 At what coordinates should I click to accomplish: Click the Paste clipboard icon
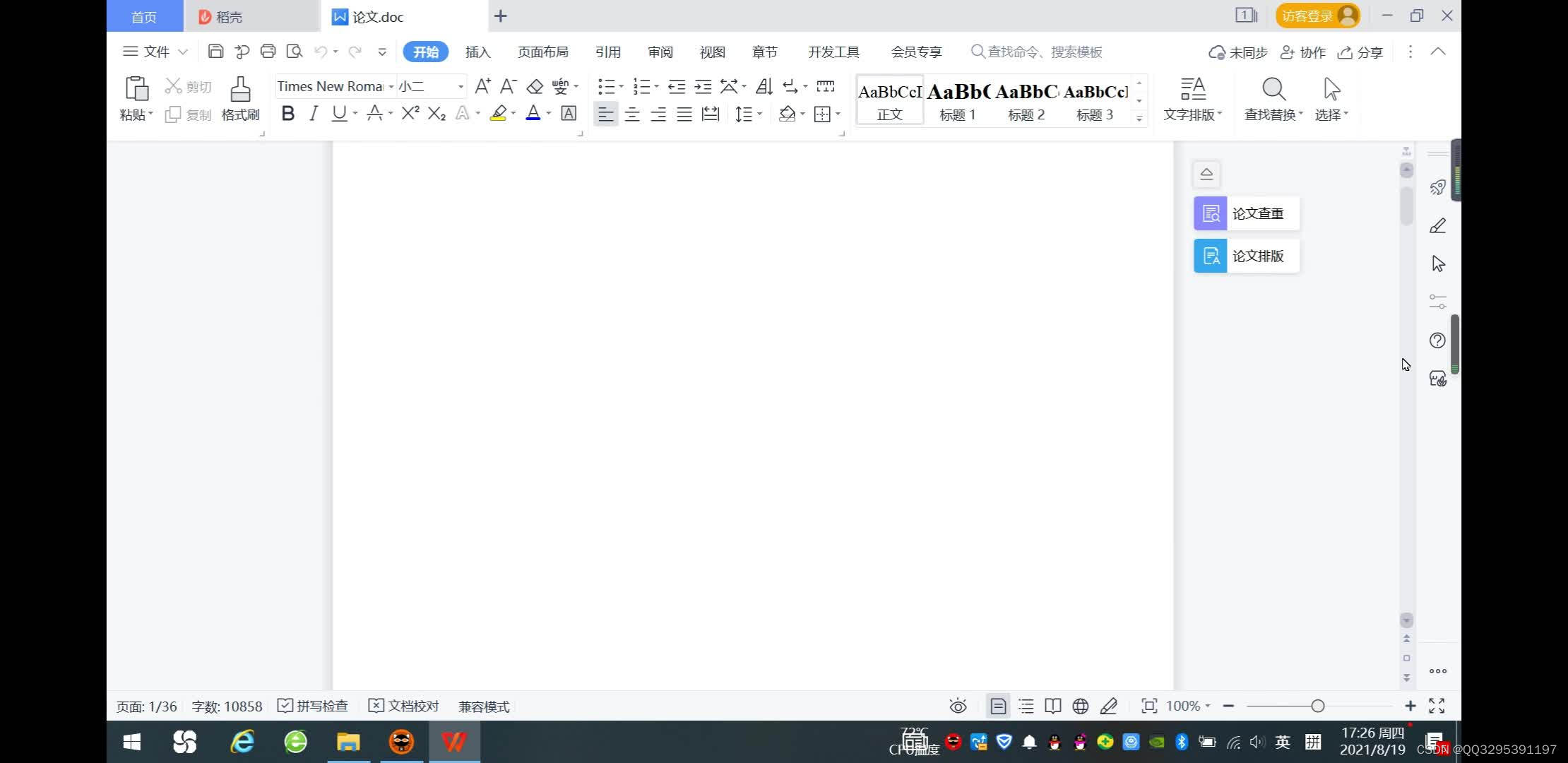click(136, 90)
